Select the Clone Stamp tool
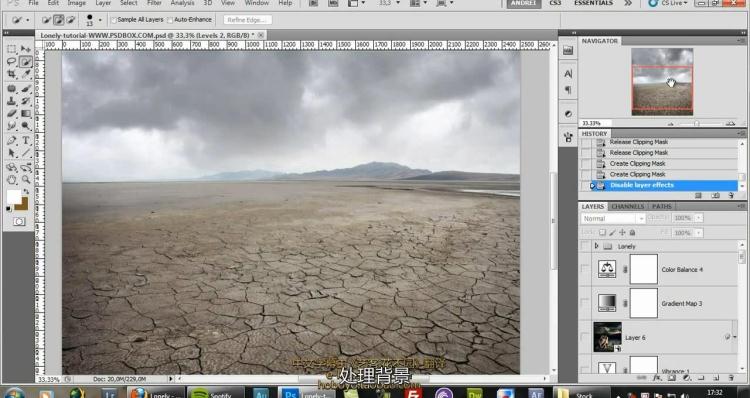 [11, 101]
